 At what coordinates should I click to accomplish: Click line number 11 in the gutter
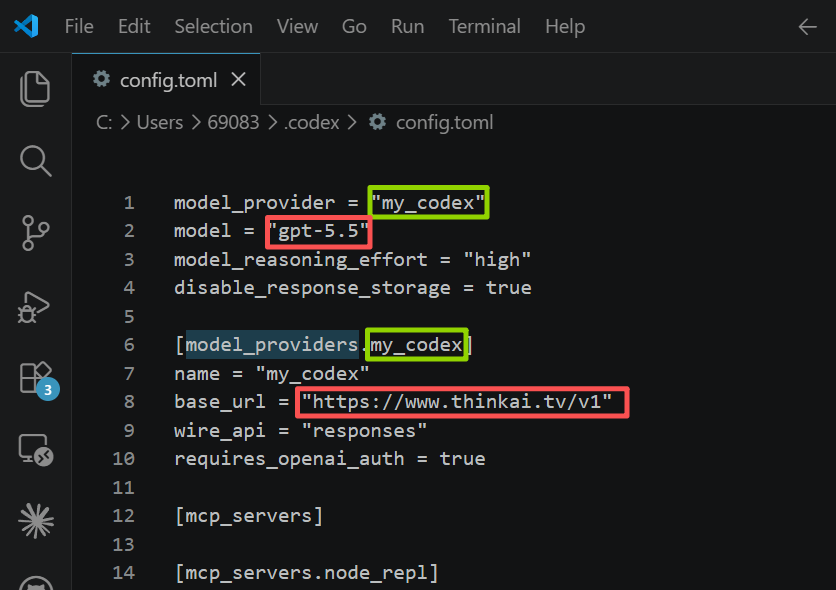tap(123, 488)
